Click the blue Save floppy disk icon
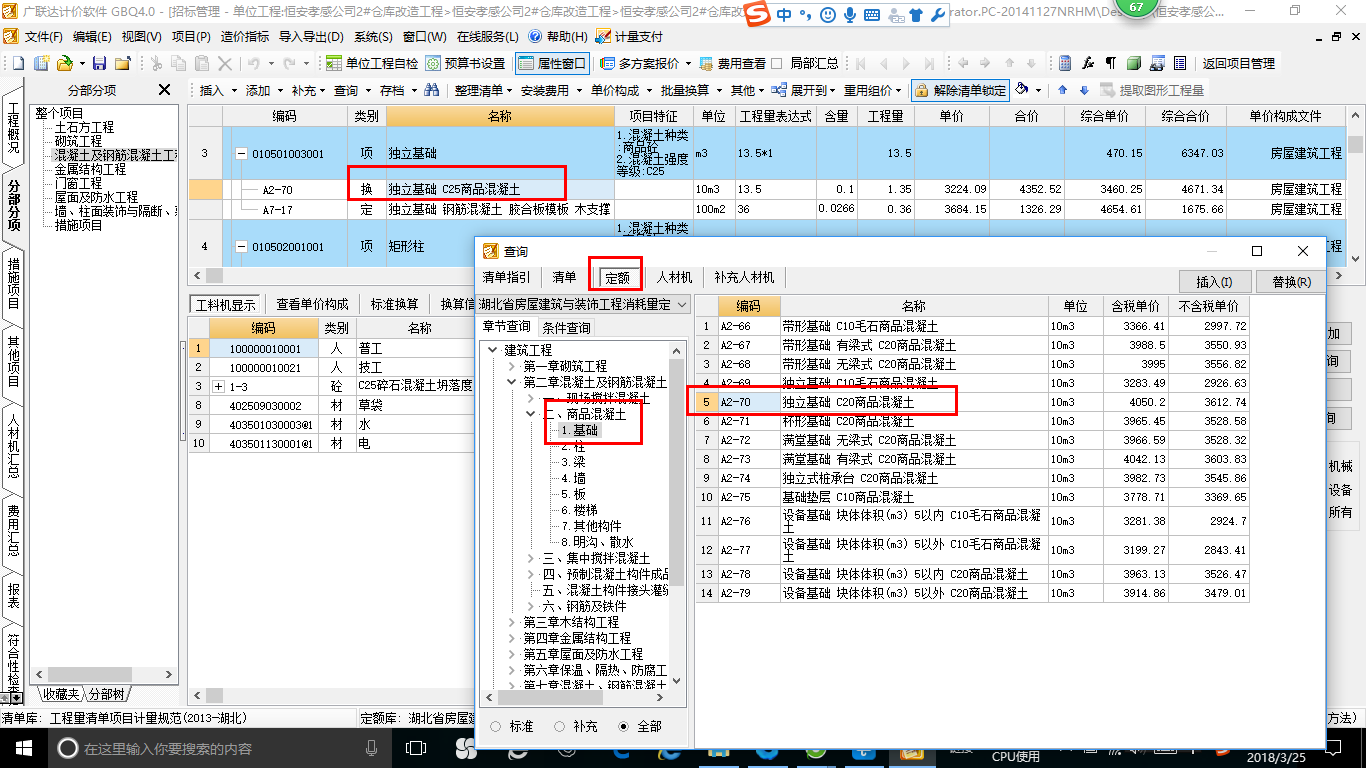The height and width of the screenshot is (768, 1366). tap(101, 63)
